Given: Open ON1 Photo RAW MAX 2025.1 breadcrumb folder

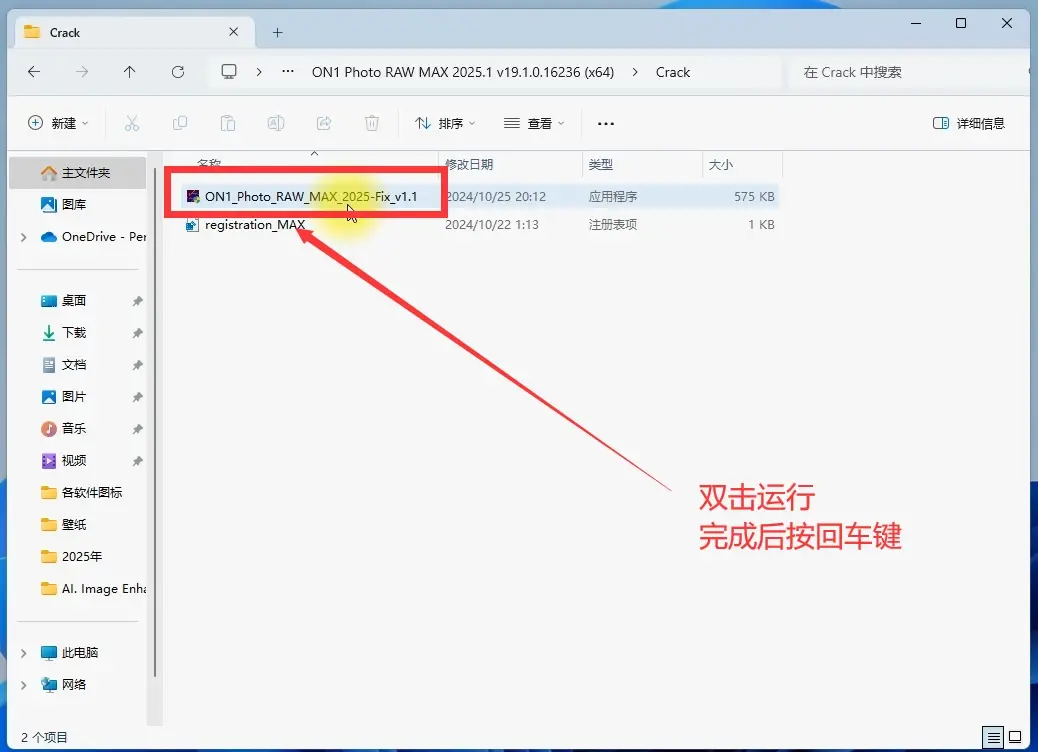Looking at the screenshot, I should (463, 72).
